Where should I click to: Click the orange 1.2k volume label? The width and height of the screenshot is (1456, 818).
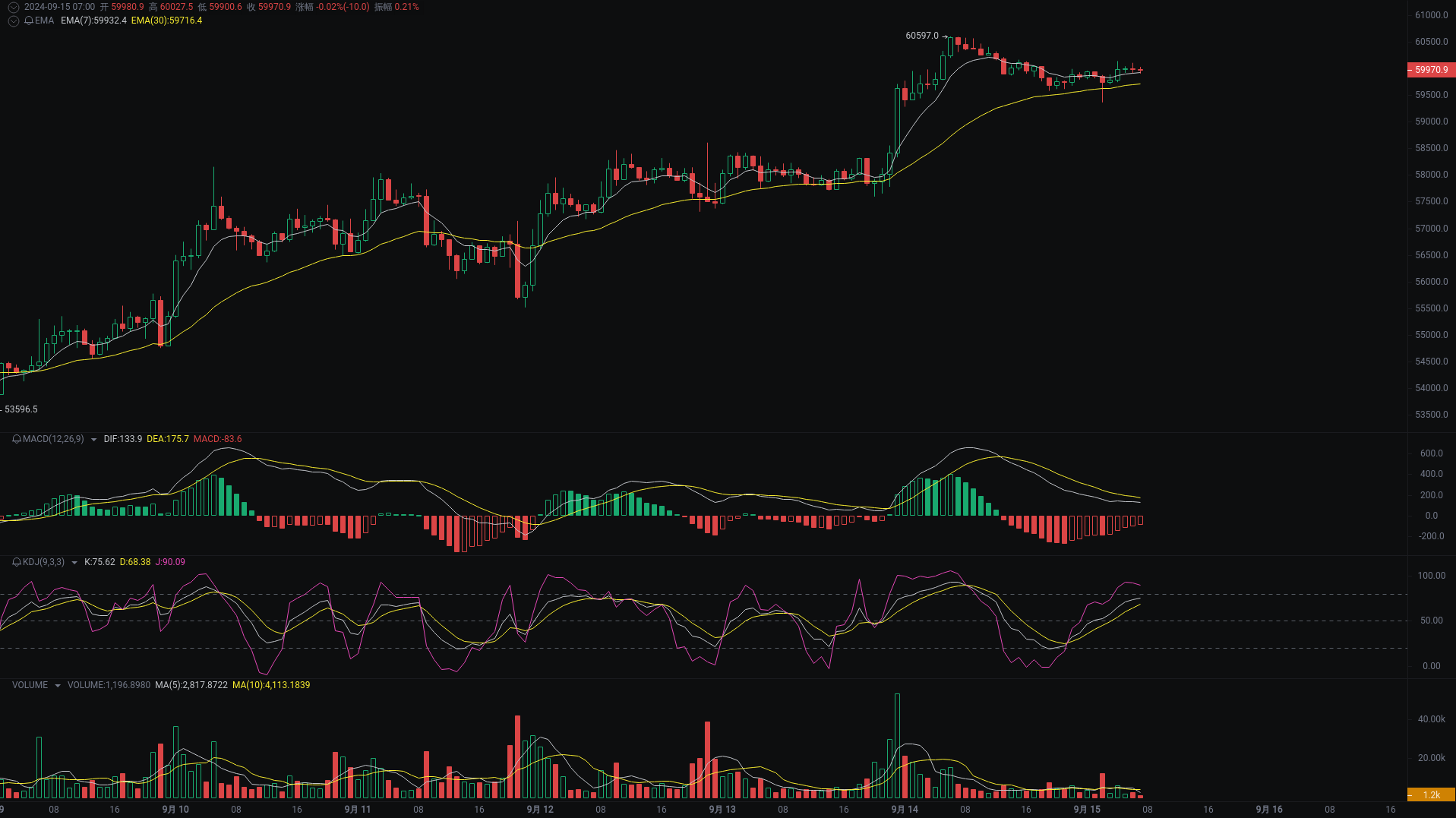(1432, 794)
